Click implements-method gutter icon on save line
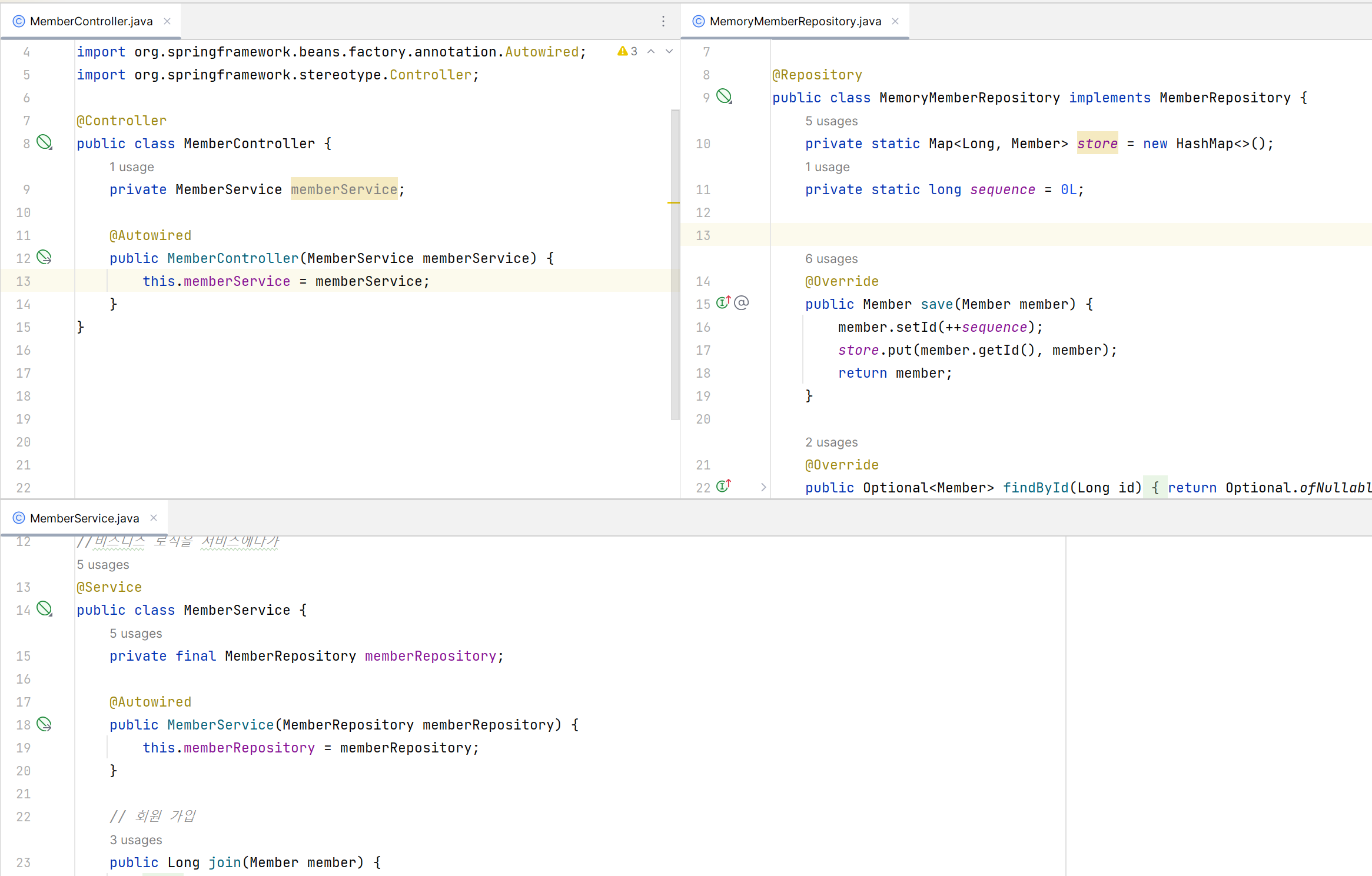 tap(723, 302)
